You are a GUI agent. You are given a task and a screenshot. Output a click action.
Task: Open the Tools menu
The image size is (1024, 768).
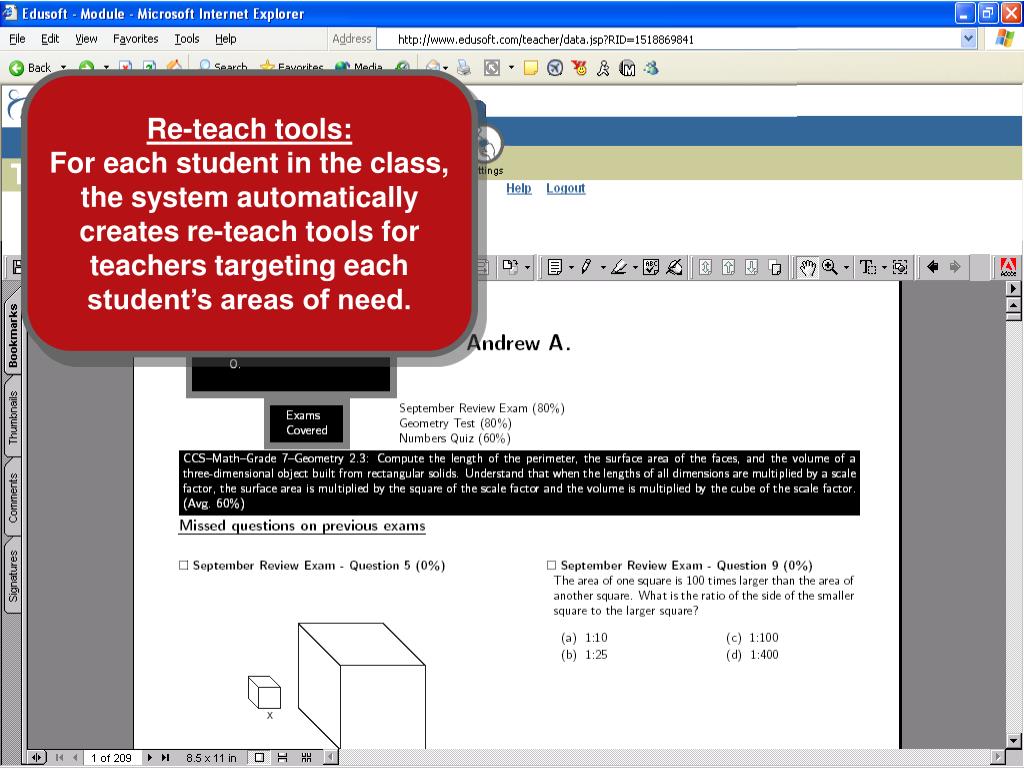187,39
